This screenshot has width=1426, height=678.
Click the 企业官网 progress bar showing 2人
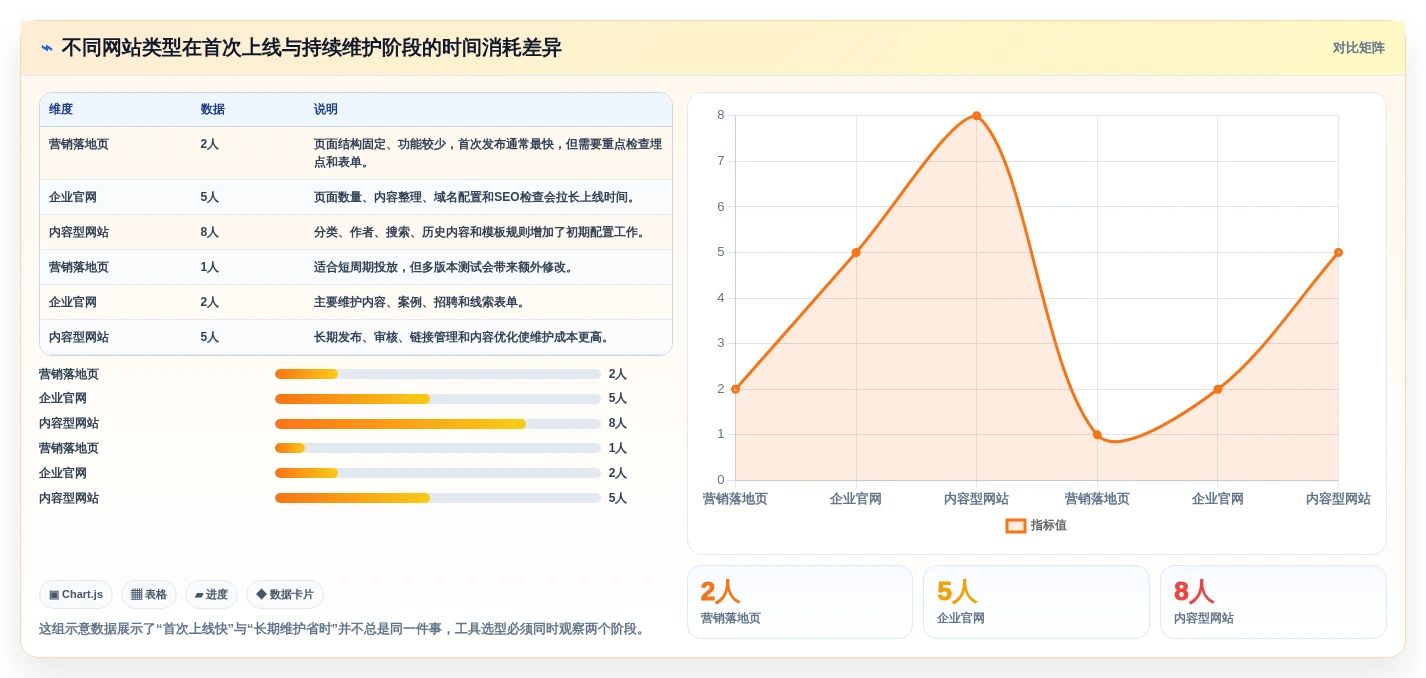coord(438,473)
